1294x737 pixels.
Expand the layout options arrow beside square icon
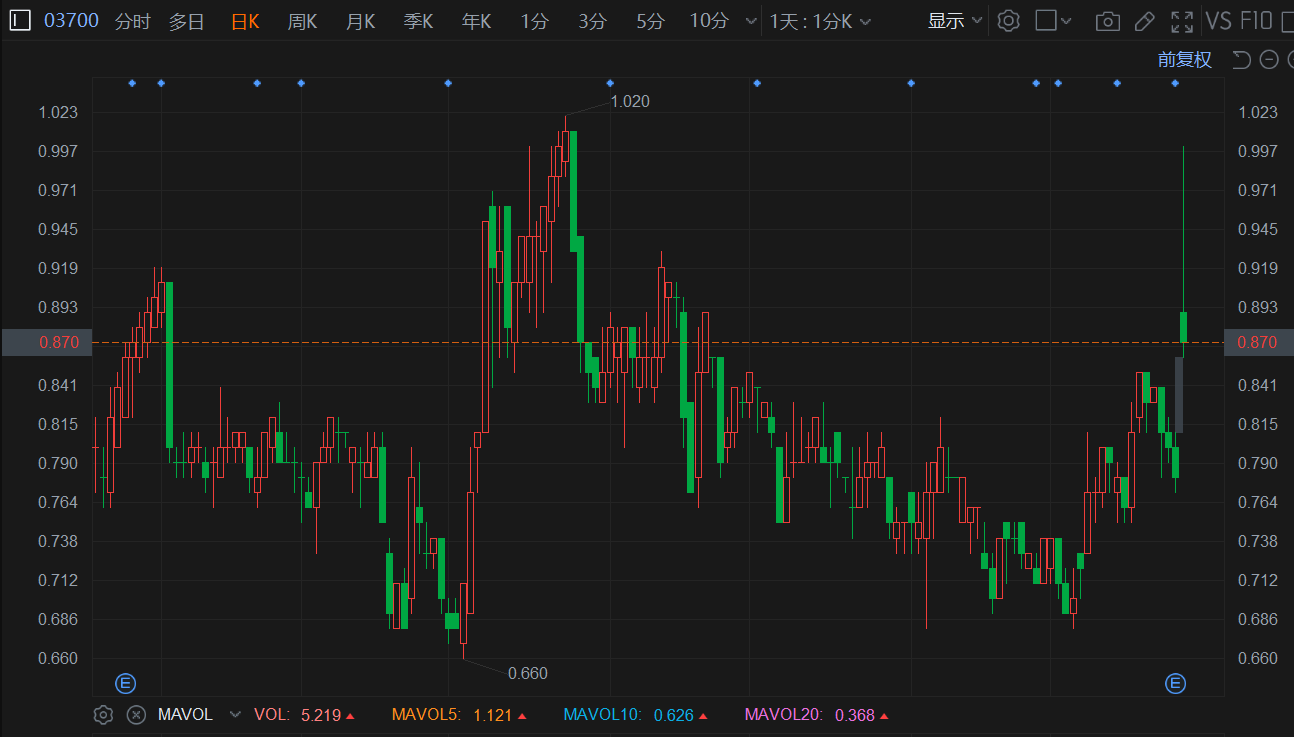[1067, 21]
